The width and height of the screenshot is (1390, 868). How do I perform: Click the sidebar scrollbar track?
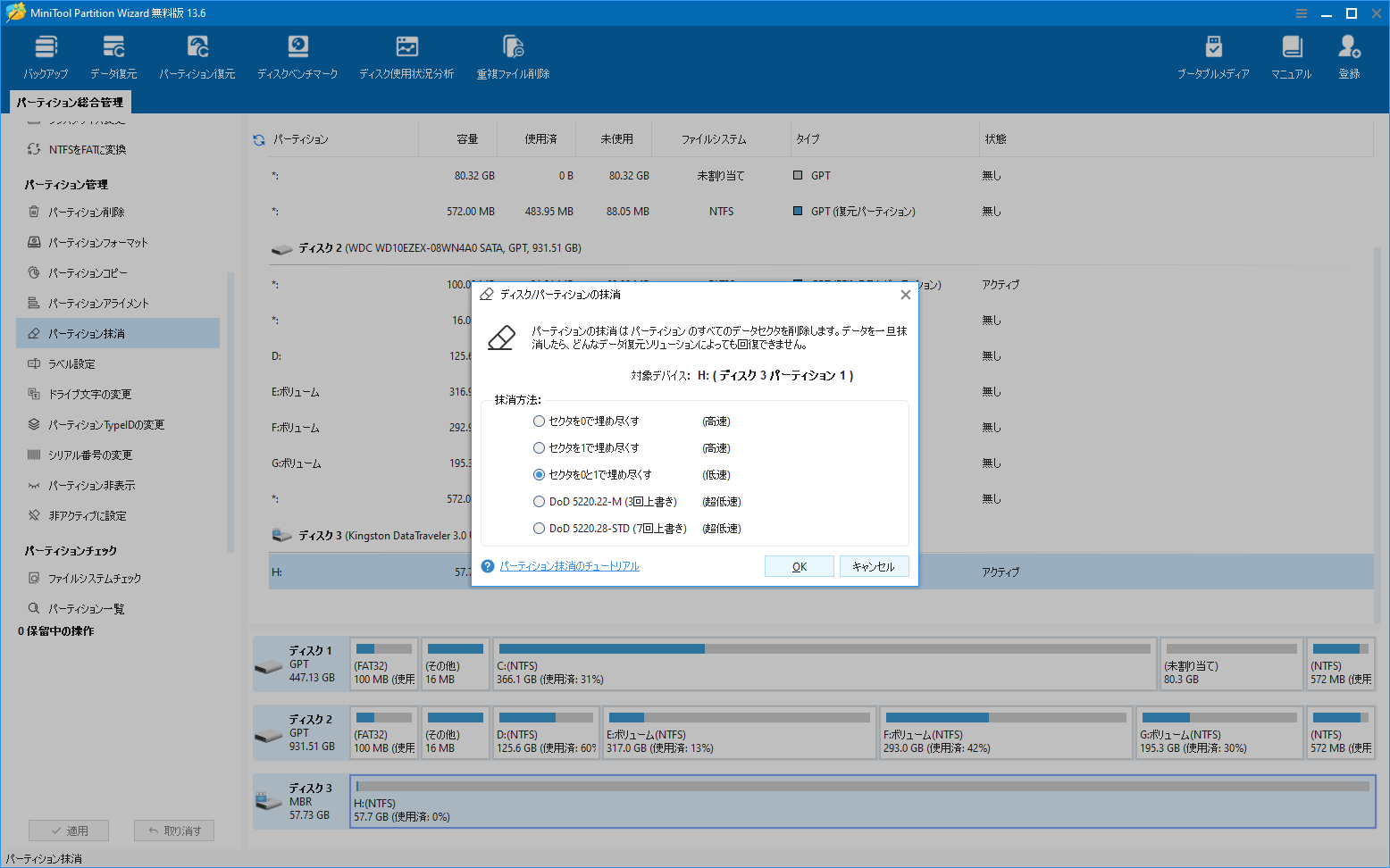pyautogui.click(x=229, y=411)
